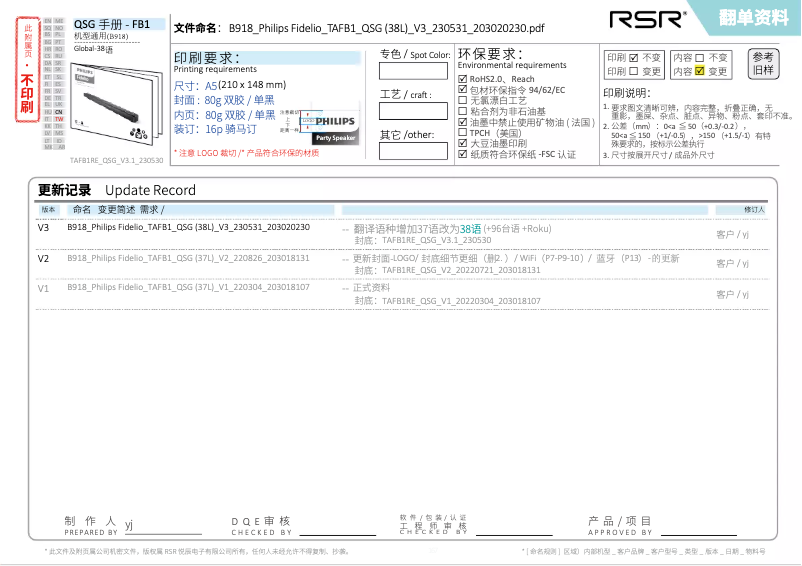Click the RSR logo in the header
Screen dimensions: 802x566
pyautogui.click(x=648, y=18)
